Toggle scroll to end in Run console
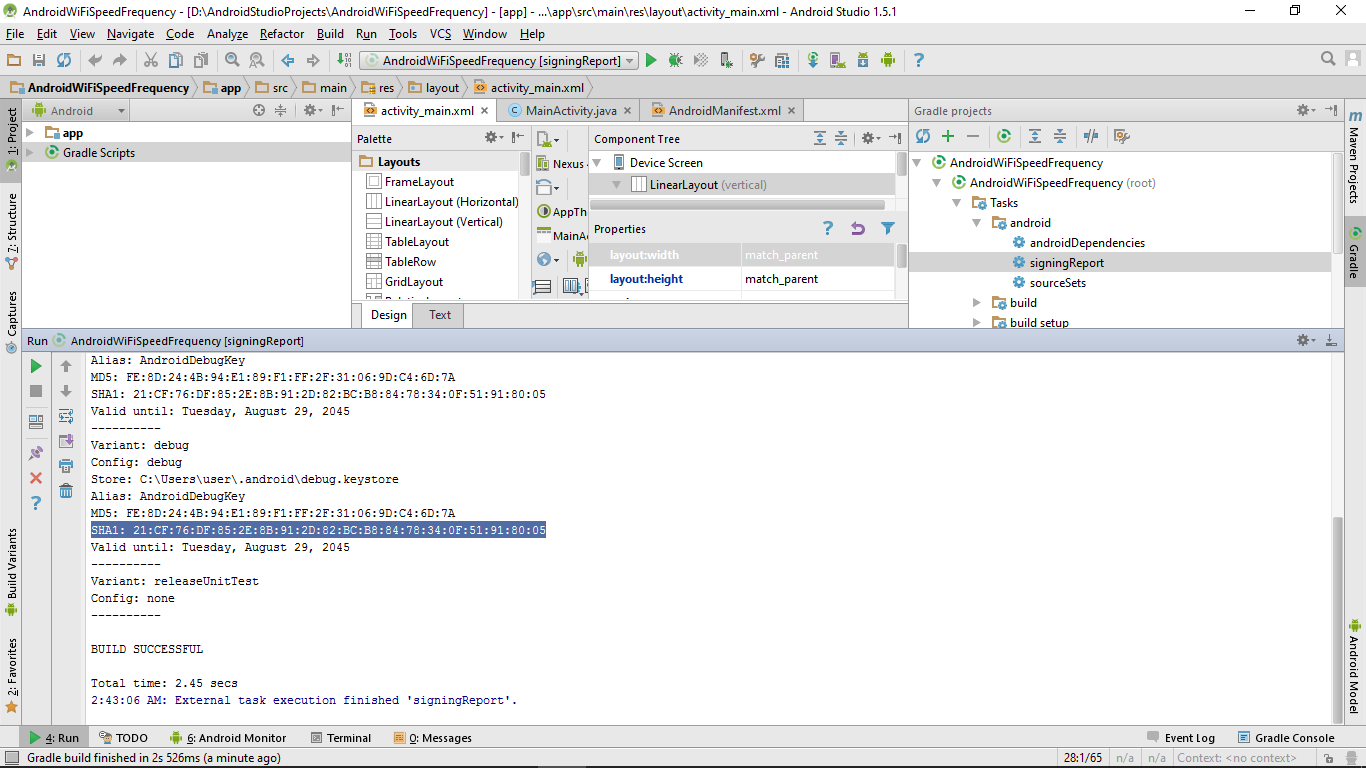The height and width of the screenshot is (768, 1366). 66,441
